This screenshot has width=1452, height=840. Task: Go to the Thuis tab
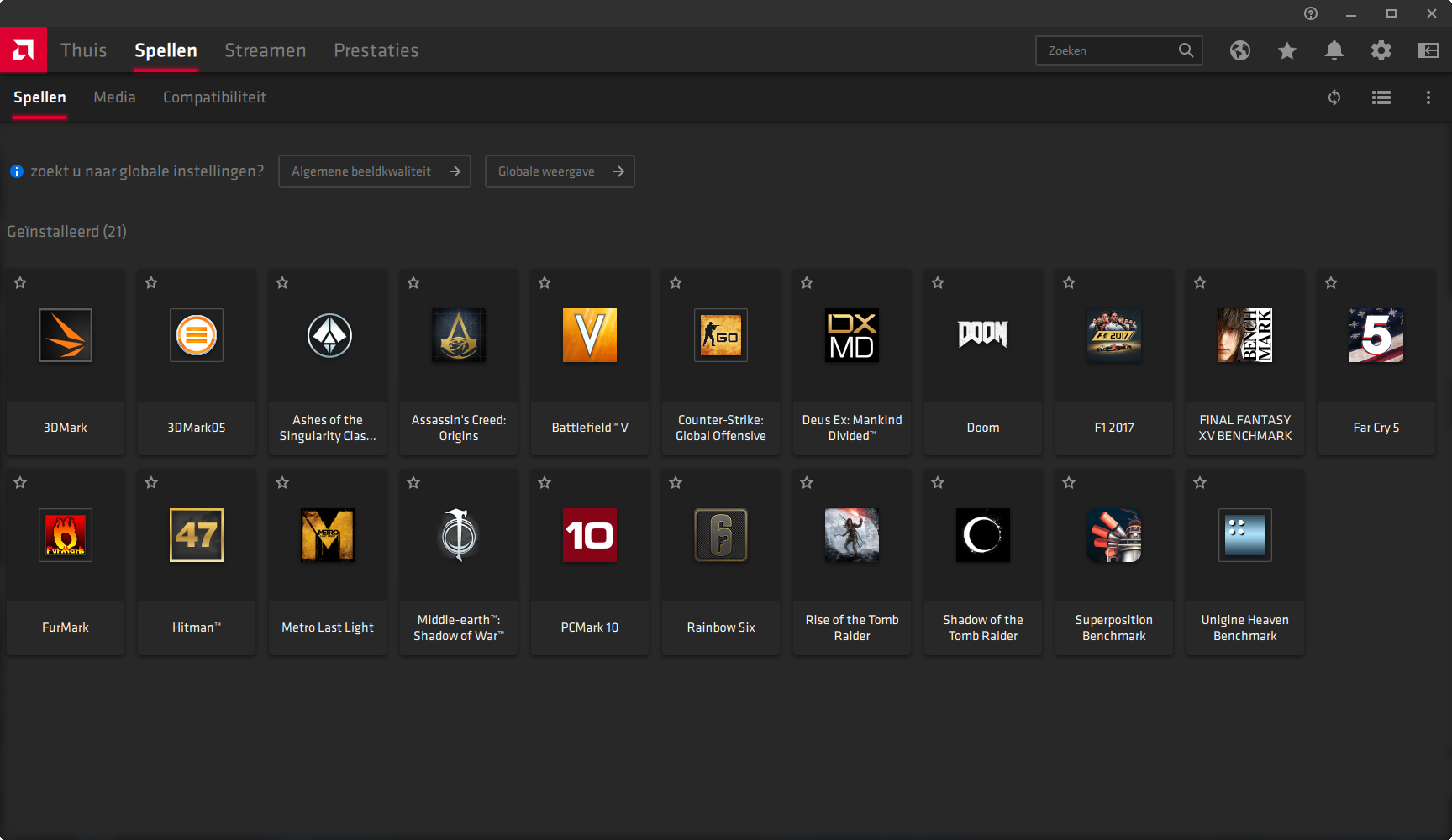click(84, 50)
